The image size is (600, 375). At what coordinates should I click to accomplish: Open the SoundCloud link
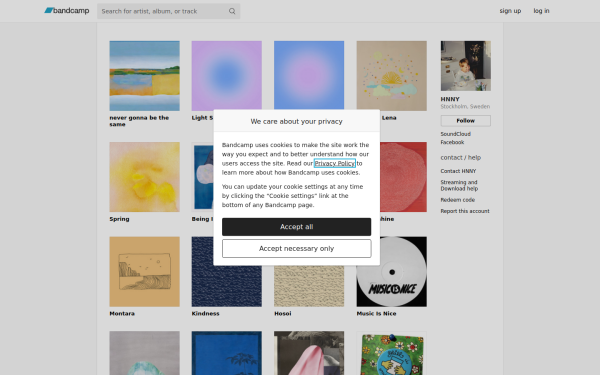(455, 134)
